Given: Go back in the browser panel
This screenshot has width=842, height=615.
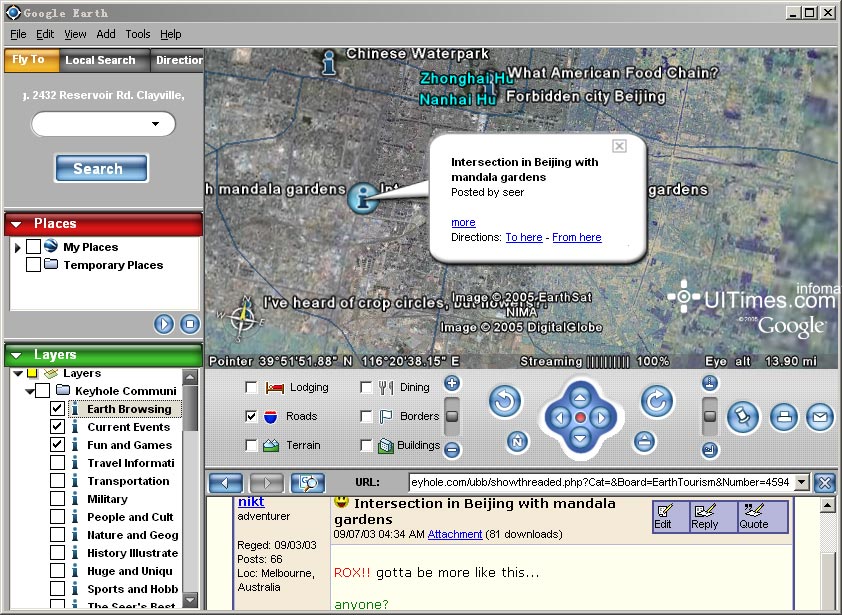Looking at the screenshot, I should tap(226, 483).
